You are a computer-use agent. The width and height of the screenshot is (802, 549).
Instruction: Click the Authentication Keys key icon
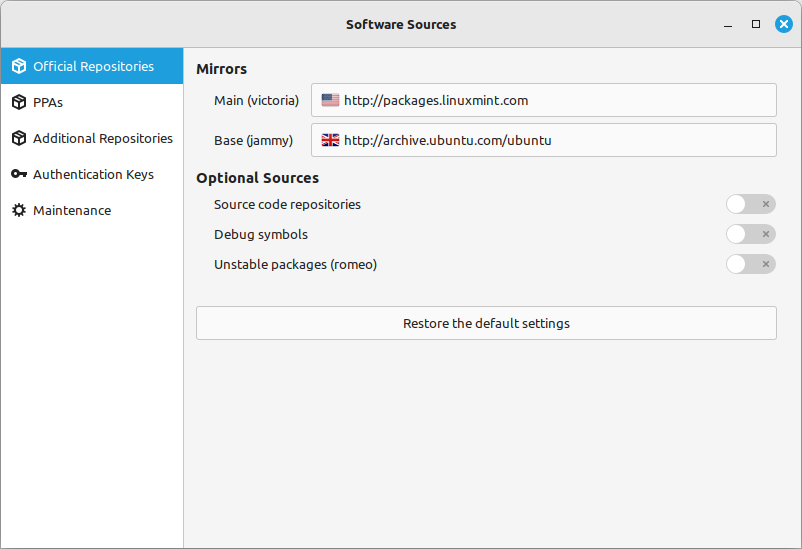19,175
